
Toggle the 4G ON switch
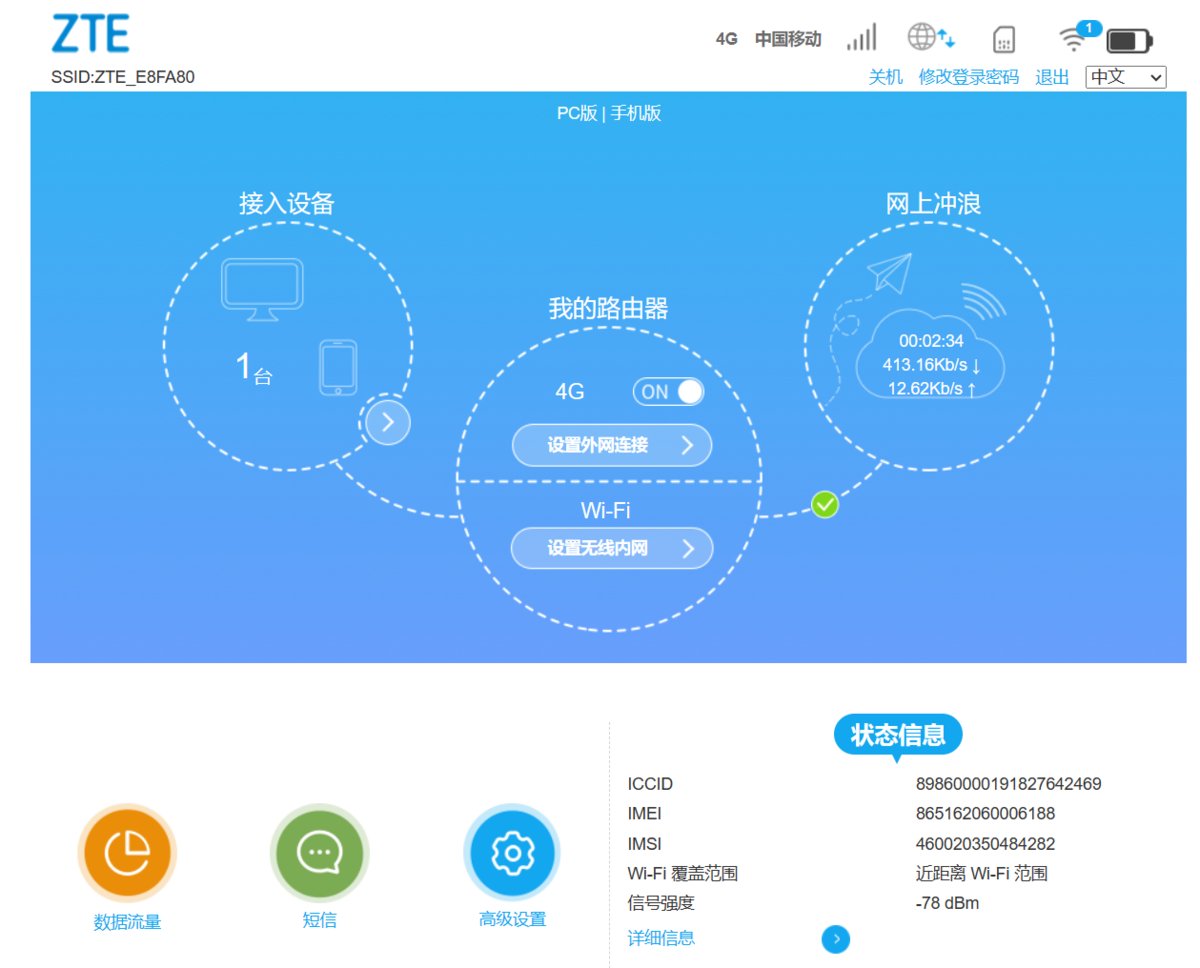668,392
